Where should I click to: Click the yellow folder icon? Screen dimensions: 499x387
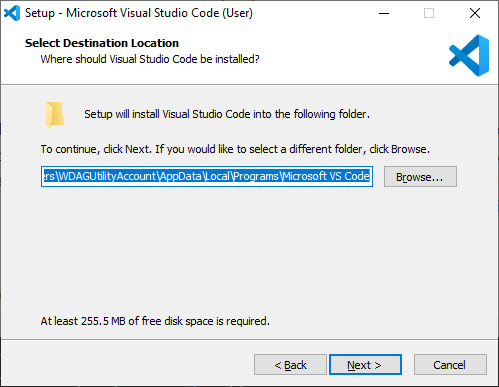click(55, 115)
